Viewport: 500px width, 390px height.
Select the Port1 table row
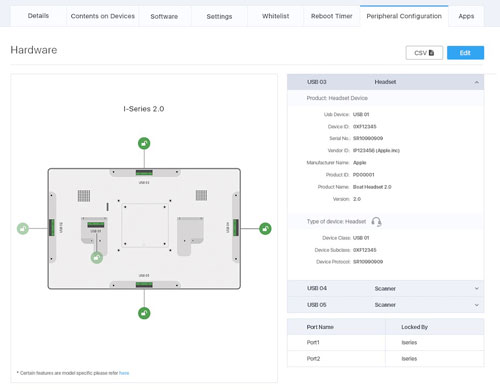385,342
